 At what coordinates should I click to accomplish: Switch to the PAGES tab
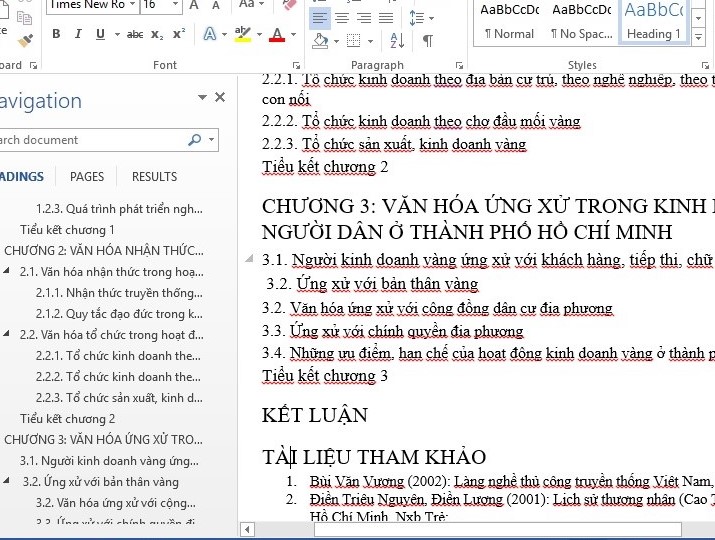[87, 177]
